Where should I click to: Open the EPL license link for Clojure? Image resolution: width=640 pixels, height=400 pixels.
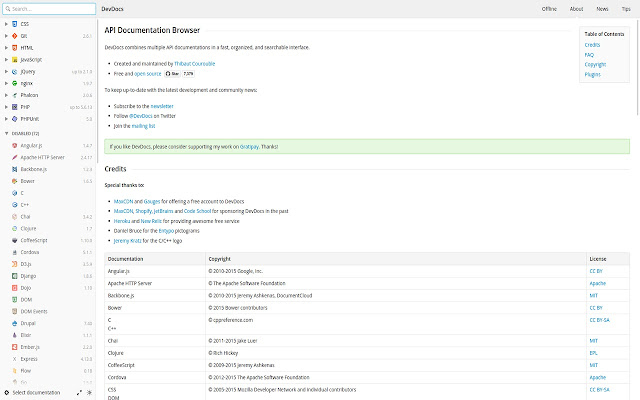coord(593,353)
